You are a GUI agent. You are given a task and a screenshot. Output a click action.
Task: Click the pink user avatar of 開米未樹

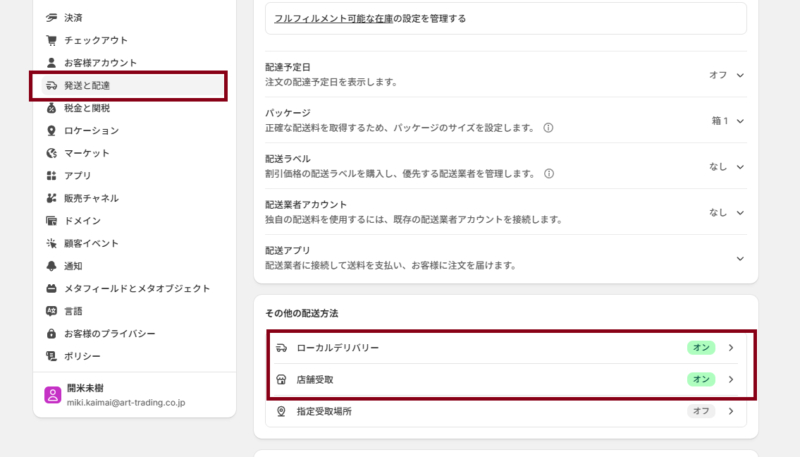click(x=53, y=395)
